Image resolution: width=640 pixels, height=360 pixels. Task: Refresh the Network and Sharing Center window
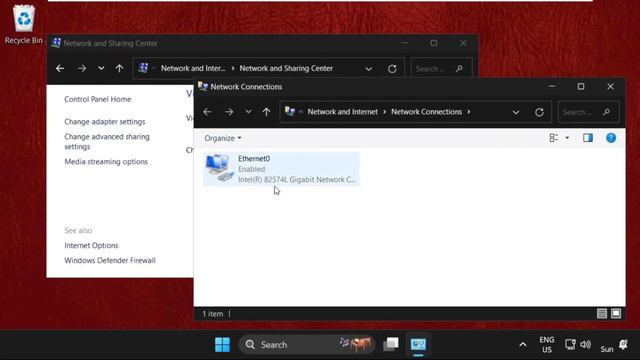(392, 69)
